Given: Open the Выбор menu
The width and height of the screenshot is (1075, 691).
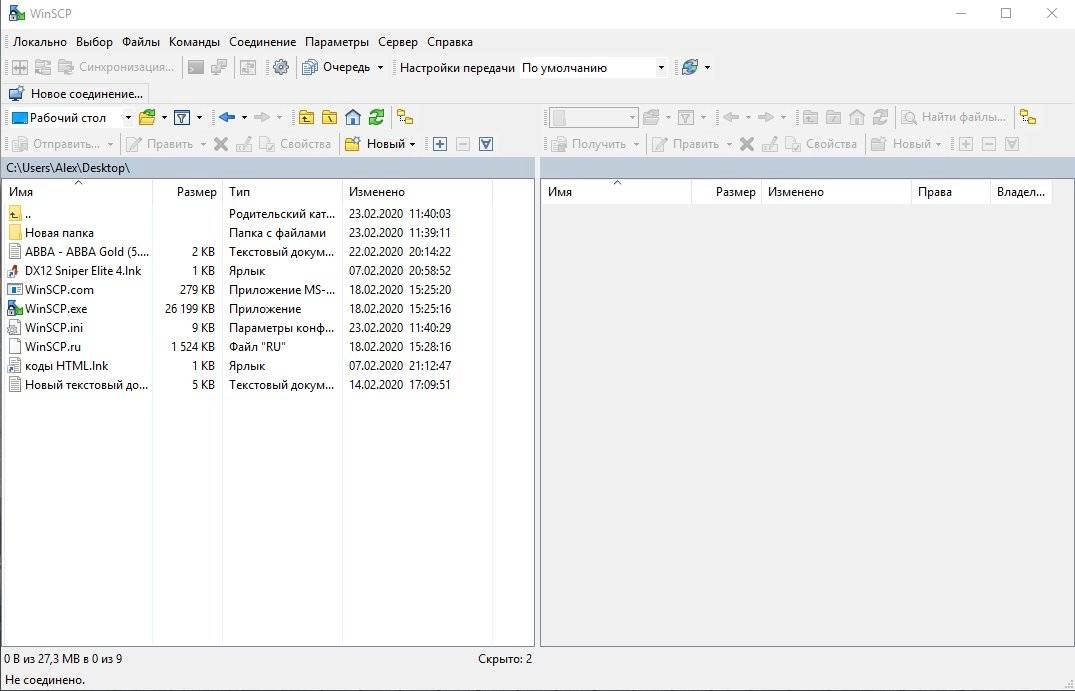Looking at the screenshot, I should (94, 42).
